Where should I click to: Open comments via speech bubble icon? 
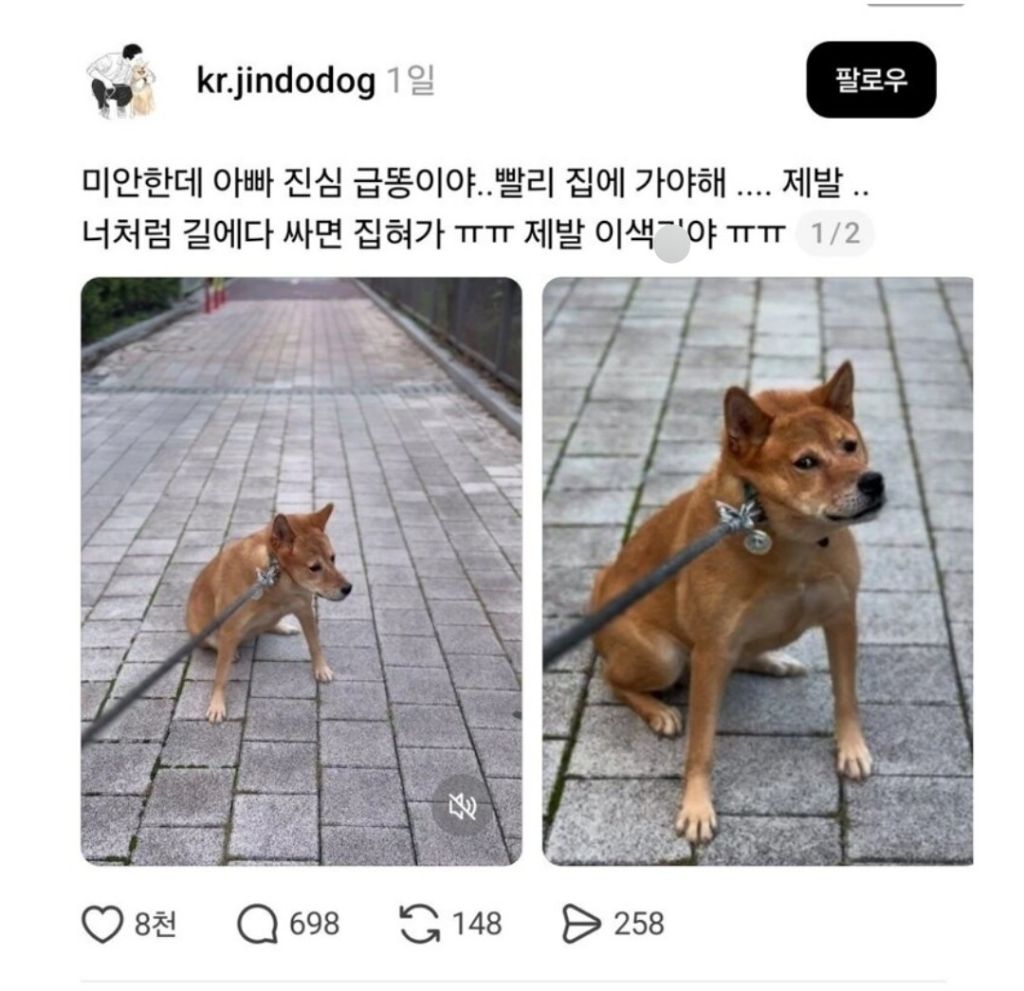257,924
